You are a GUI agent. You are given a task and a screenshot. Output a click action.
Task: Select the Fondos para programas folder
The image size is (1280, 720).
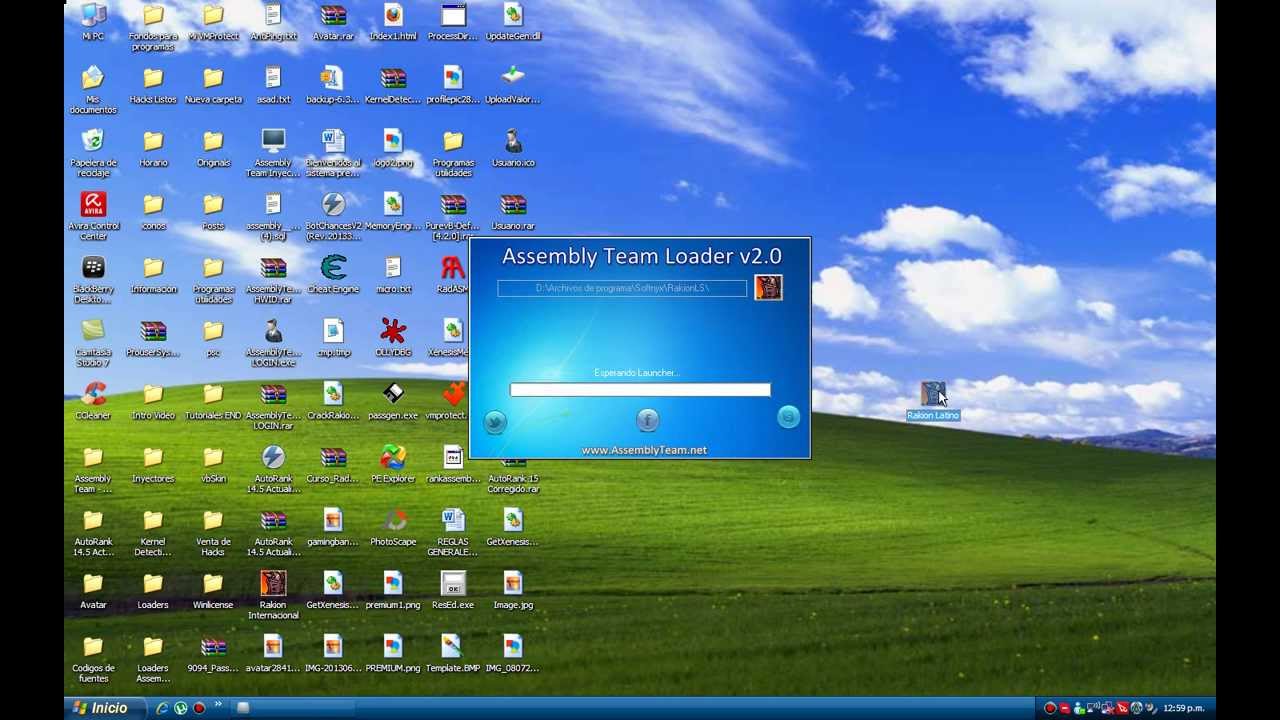pos(153,27)
